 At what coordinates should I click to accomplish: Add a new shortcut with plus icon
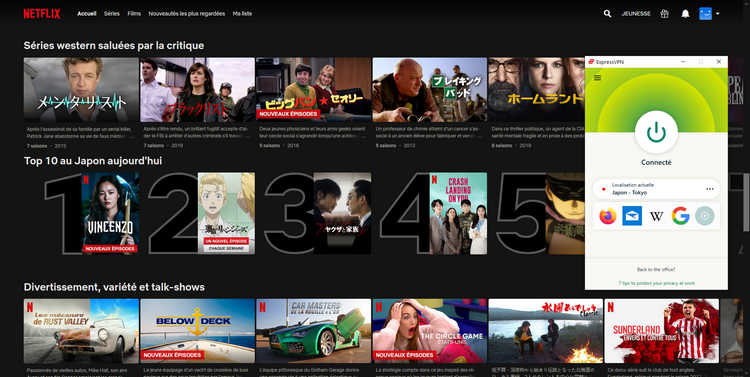705,216
